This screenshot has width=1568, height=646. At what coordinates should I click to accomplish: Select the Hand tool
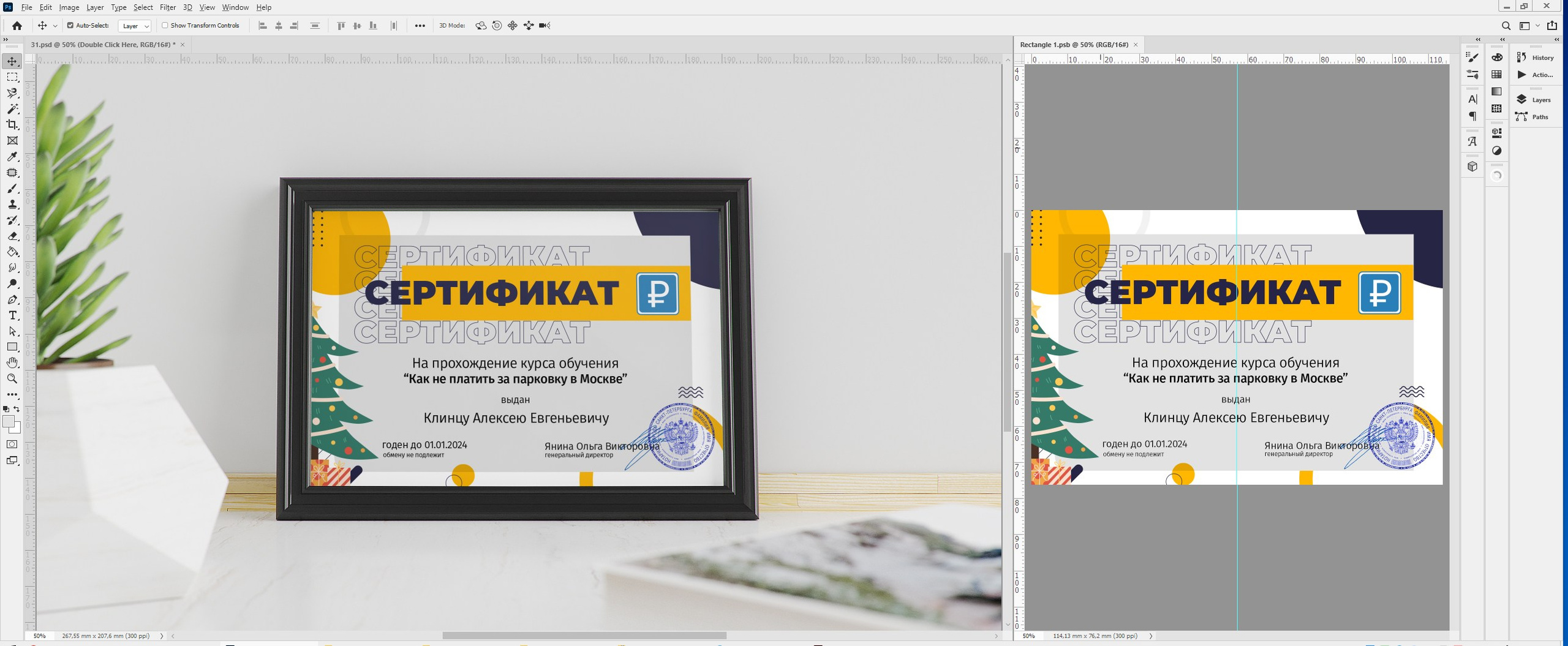click(x=12, y=363)
